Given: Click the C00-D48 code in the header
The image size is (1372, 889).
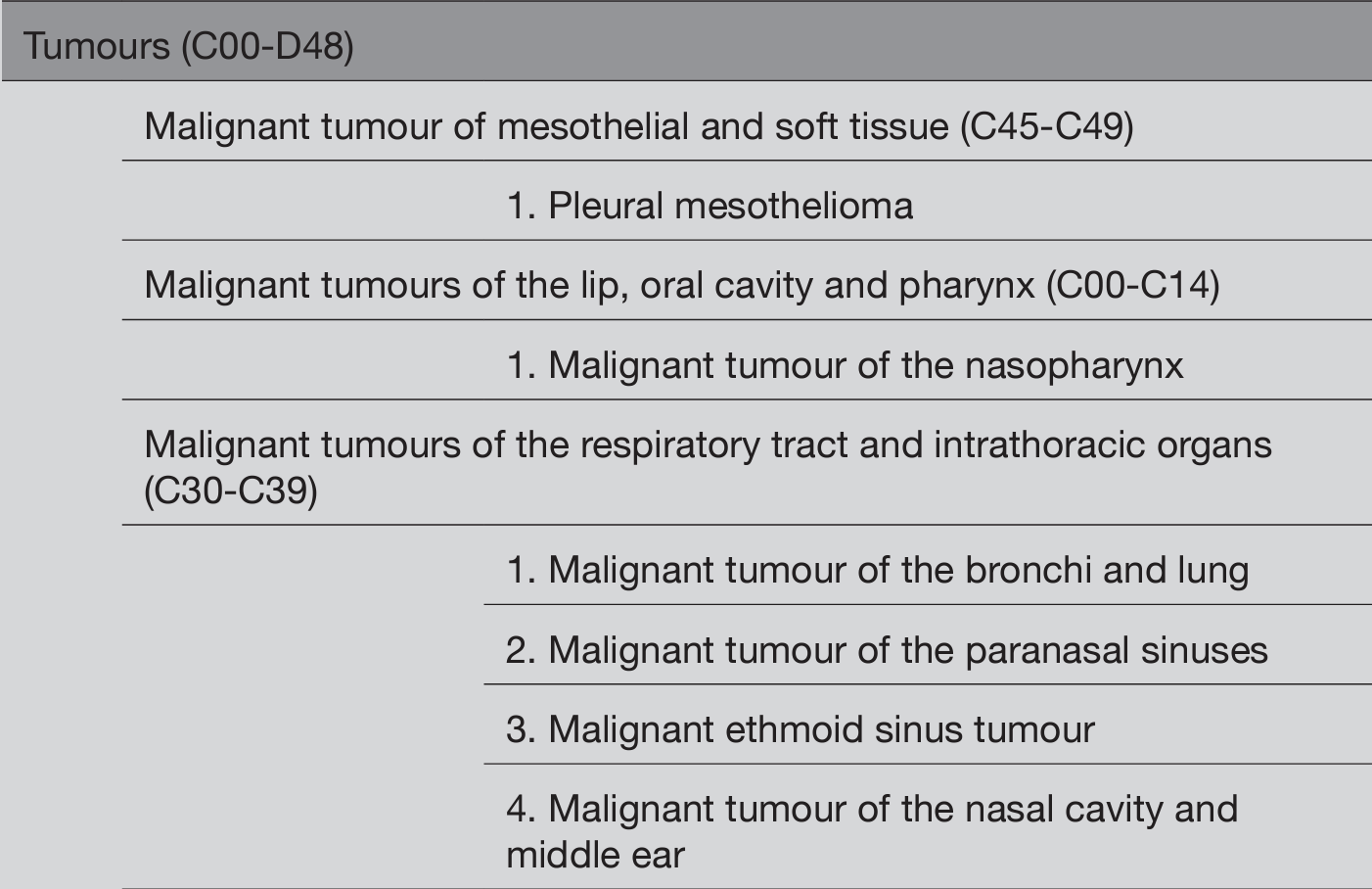Looking at the screenshot, I should click(266, 46).
